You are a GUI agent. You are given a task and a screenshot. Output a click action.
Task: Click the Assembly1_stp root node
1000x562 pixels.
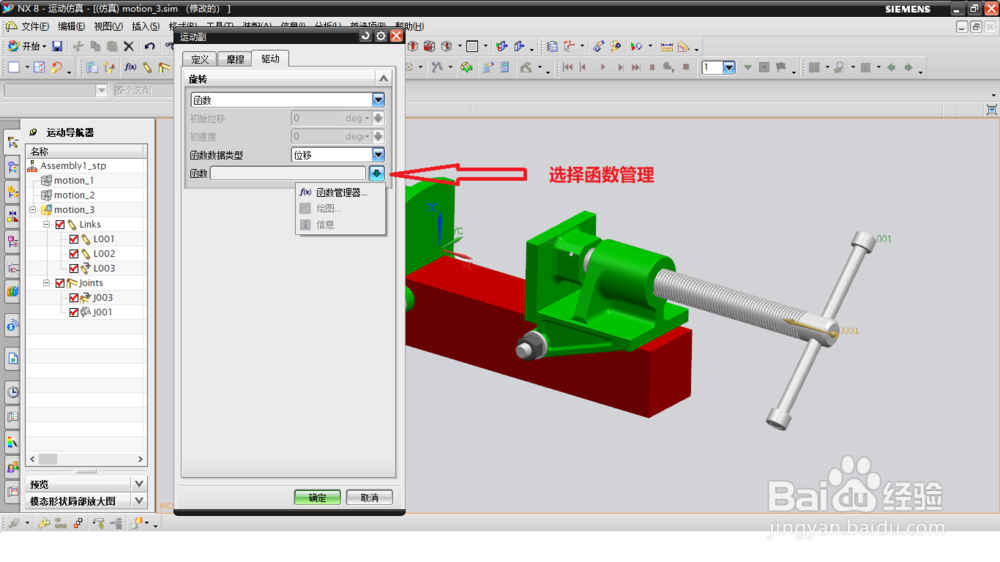click(x=73, y=166)
